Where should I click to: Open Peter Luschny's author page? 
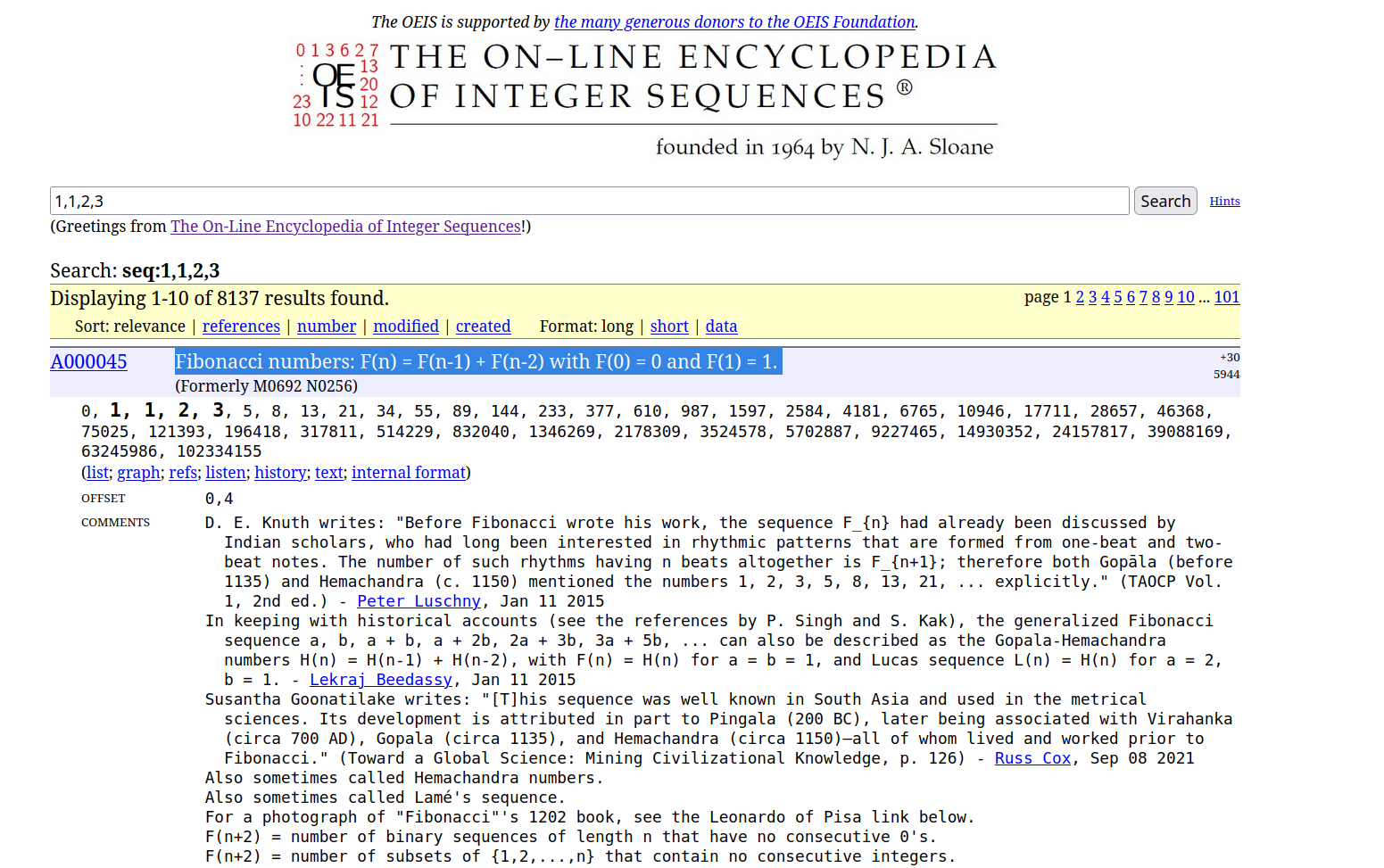click(x=419, y=601)
